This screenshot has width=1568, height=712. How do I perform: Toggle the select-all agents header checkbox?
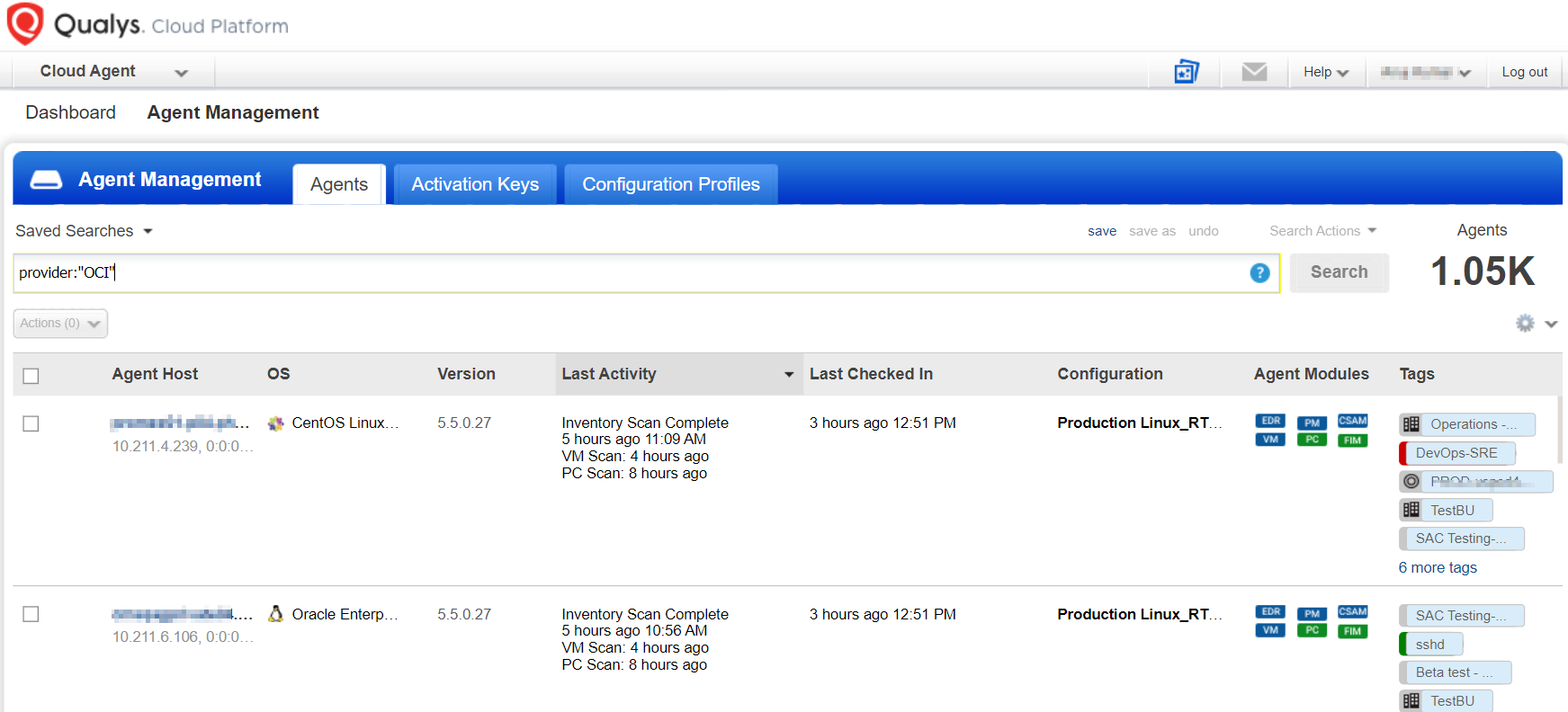31,376
